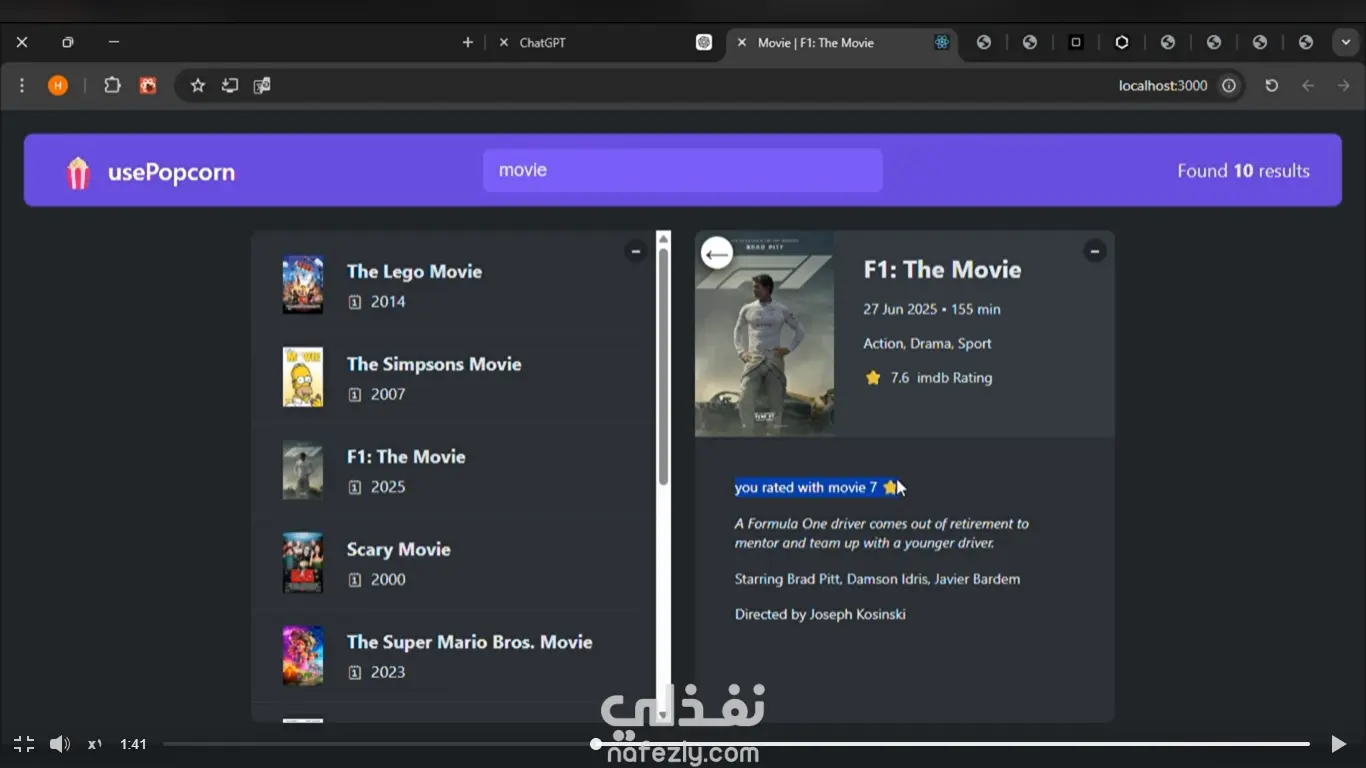The width and height of the screenshot is (1366, 768).
Task: Switch to the tab with square icon
Action: coord(1076,43)
